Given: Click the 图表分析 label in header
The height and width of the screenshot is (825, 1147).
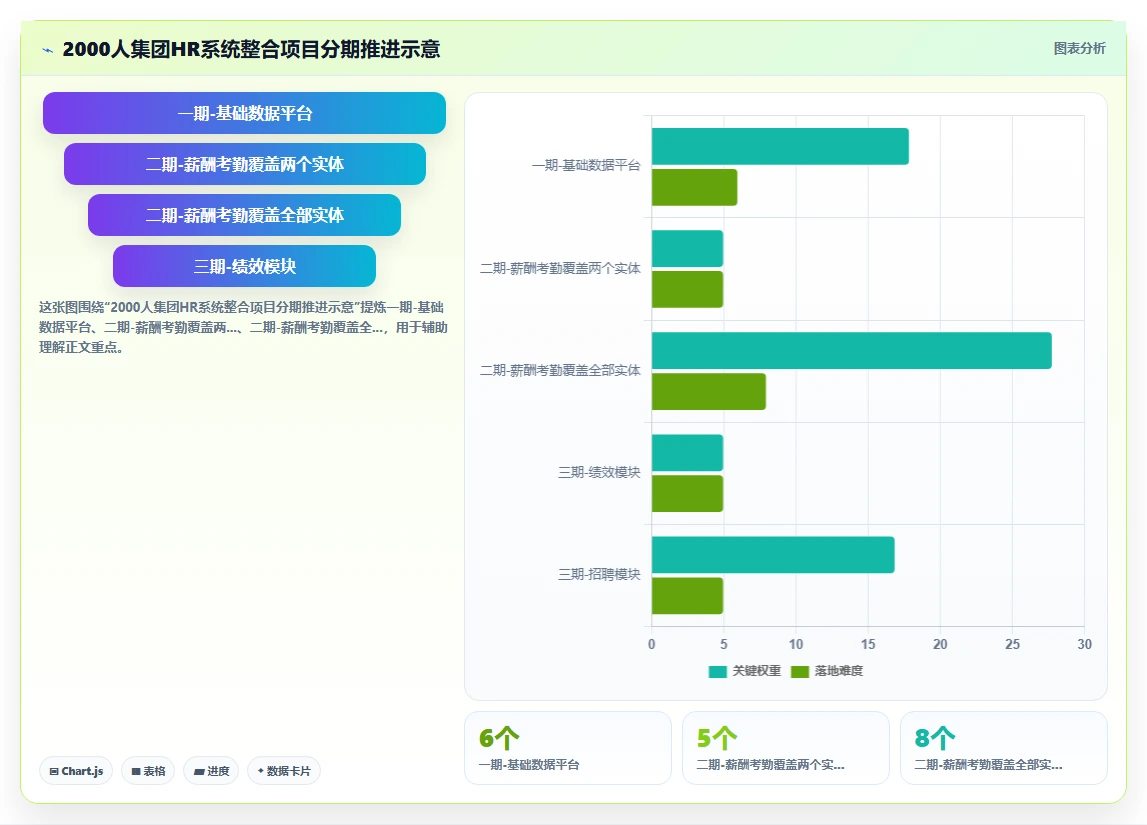Looking at the screenshot, I should 1079,48.
